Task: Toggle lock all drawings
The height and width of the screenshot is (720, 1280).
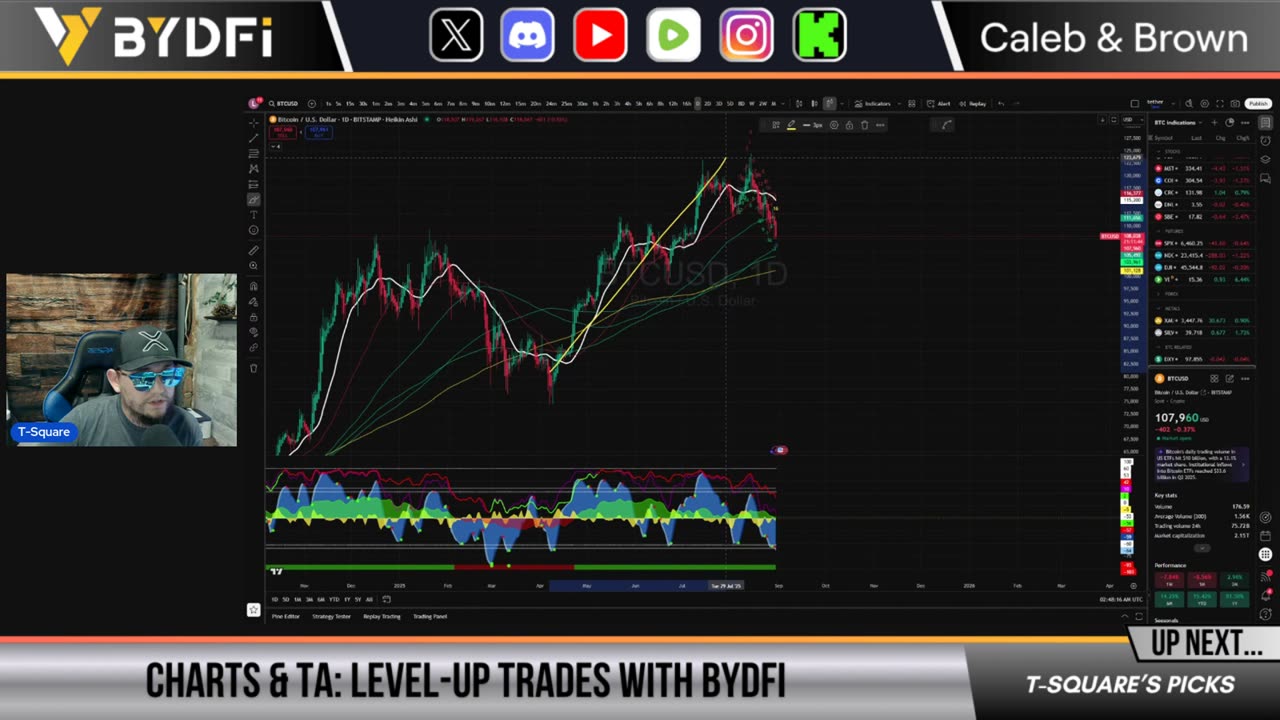Action: (x=254, y=317)
